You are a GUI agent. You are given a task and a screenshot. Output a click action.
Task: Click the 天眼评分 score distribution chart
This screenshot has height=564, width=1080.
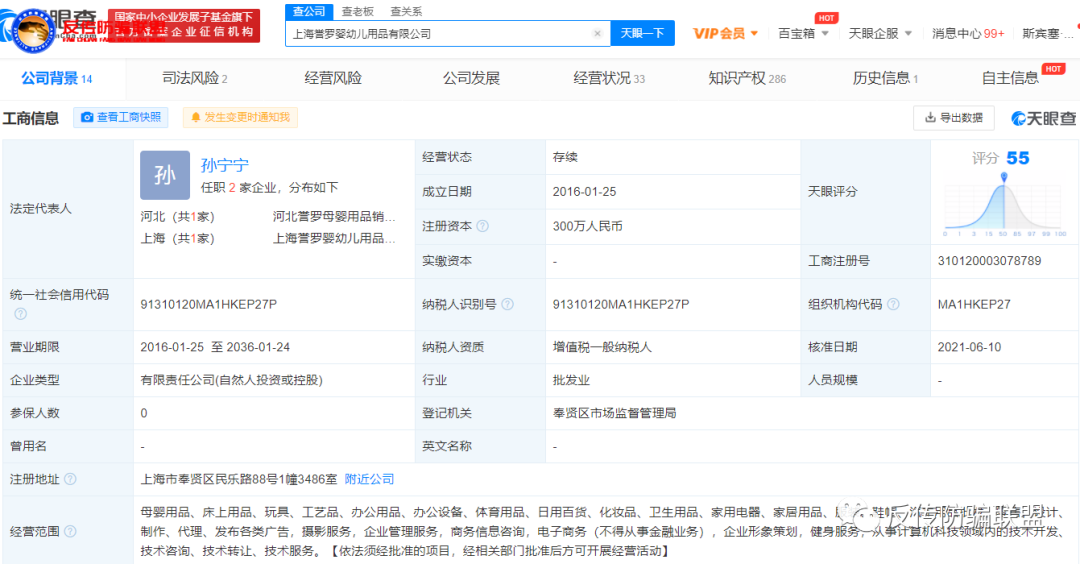tap(1004, 205)
